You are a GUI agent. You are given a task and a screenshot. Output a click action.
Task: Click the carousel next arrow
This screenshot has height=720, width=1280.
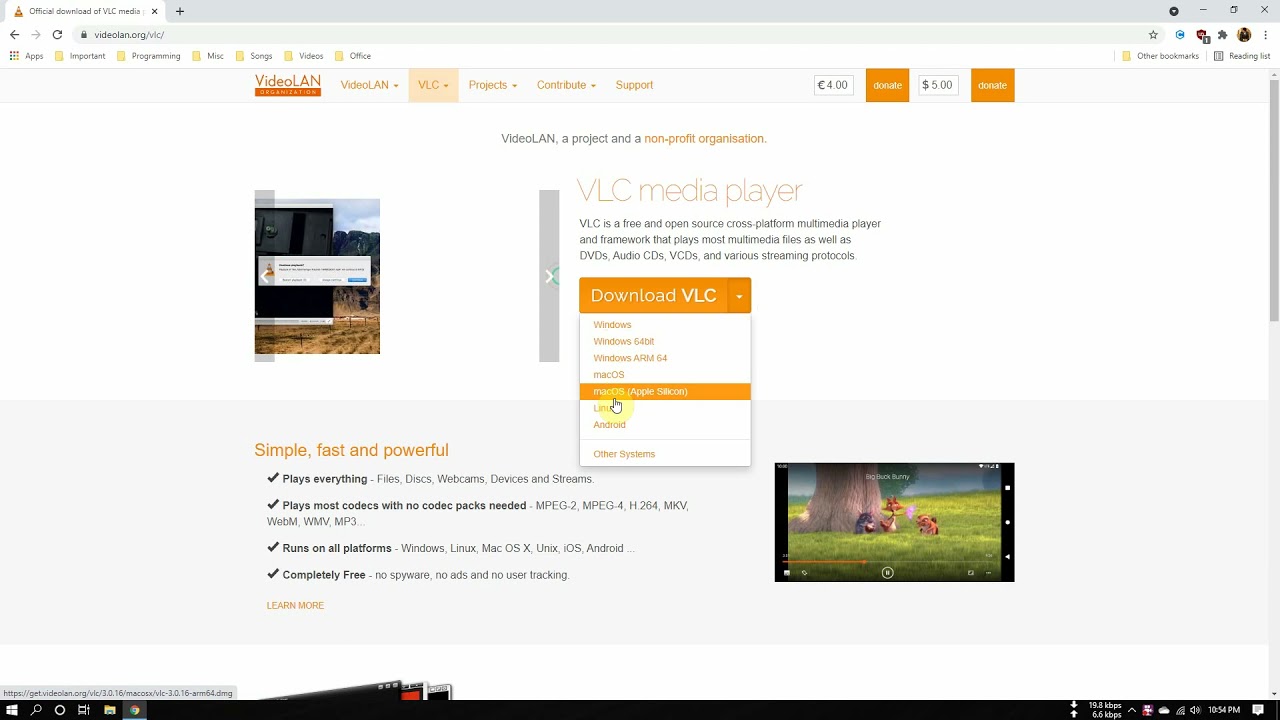pos(549,276)
